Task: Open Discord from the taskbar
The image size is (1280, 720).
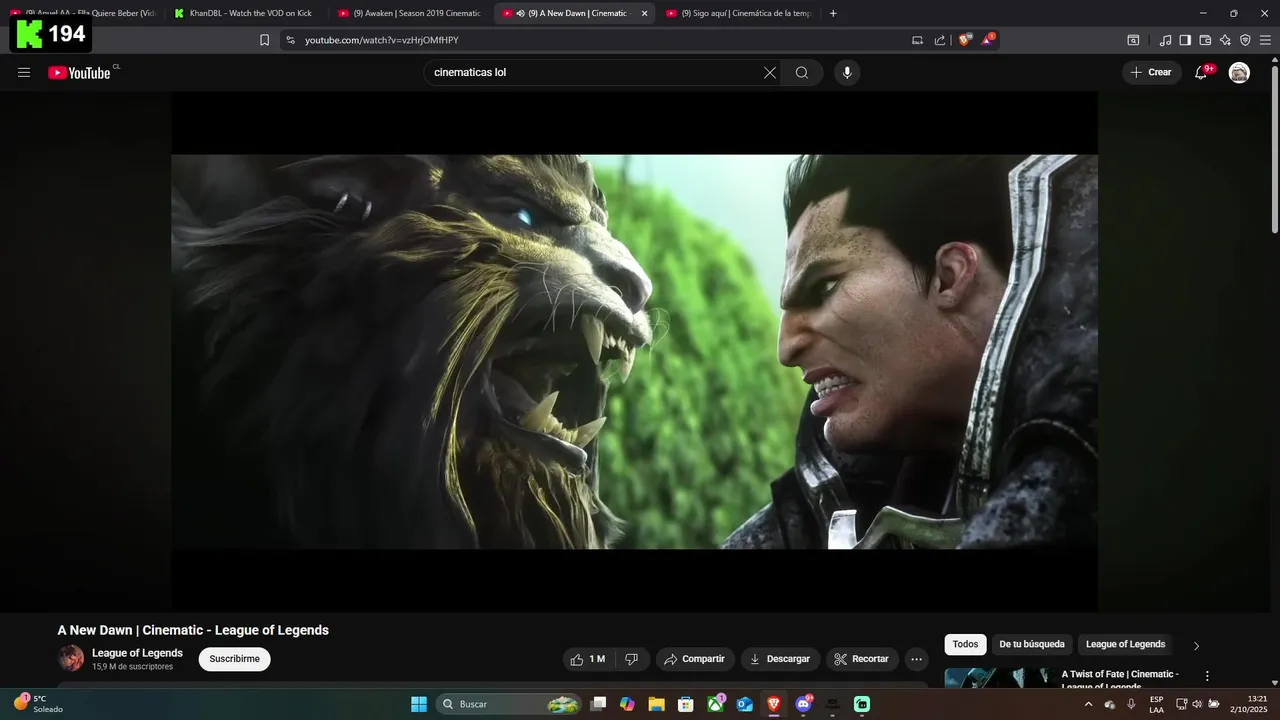Action: 803,704
